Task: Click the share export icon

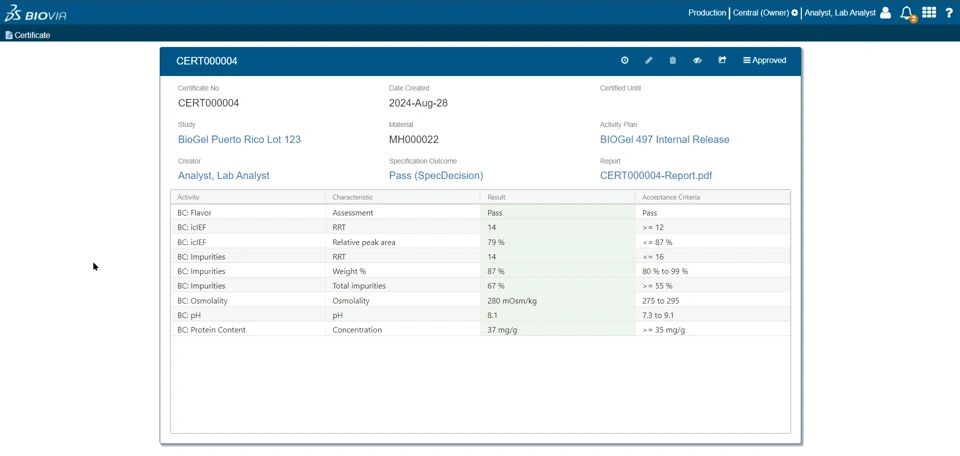Action: tap(722, 61)
